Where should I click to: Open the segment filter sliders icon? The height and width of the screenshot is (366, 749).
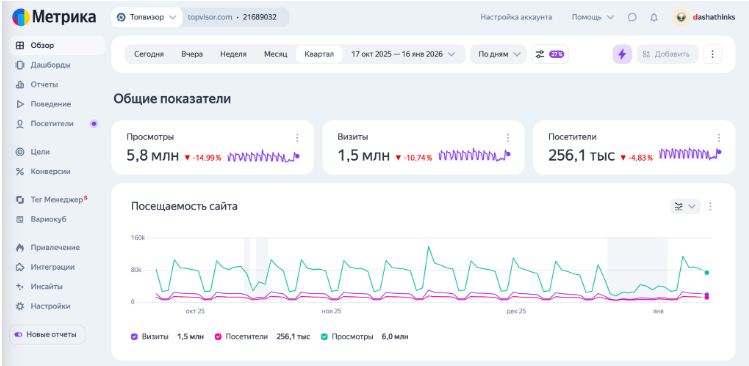tap(540, 54)
